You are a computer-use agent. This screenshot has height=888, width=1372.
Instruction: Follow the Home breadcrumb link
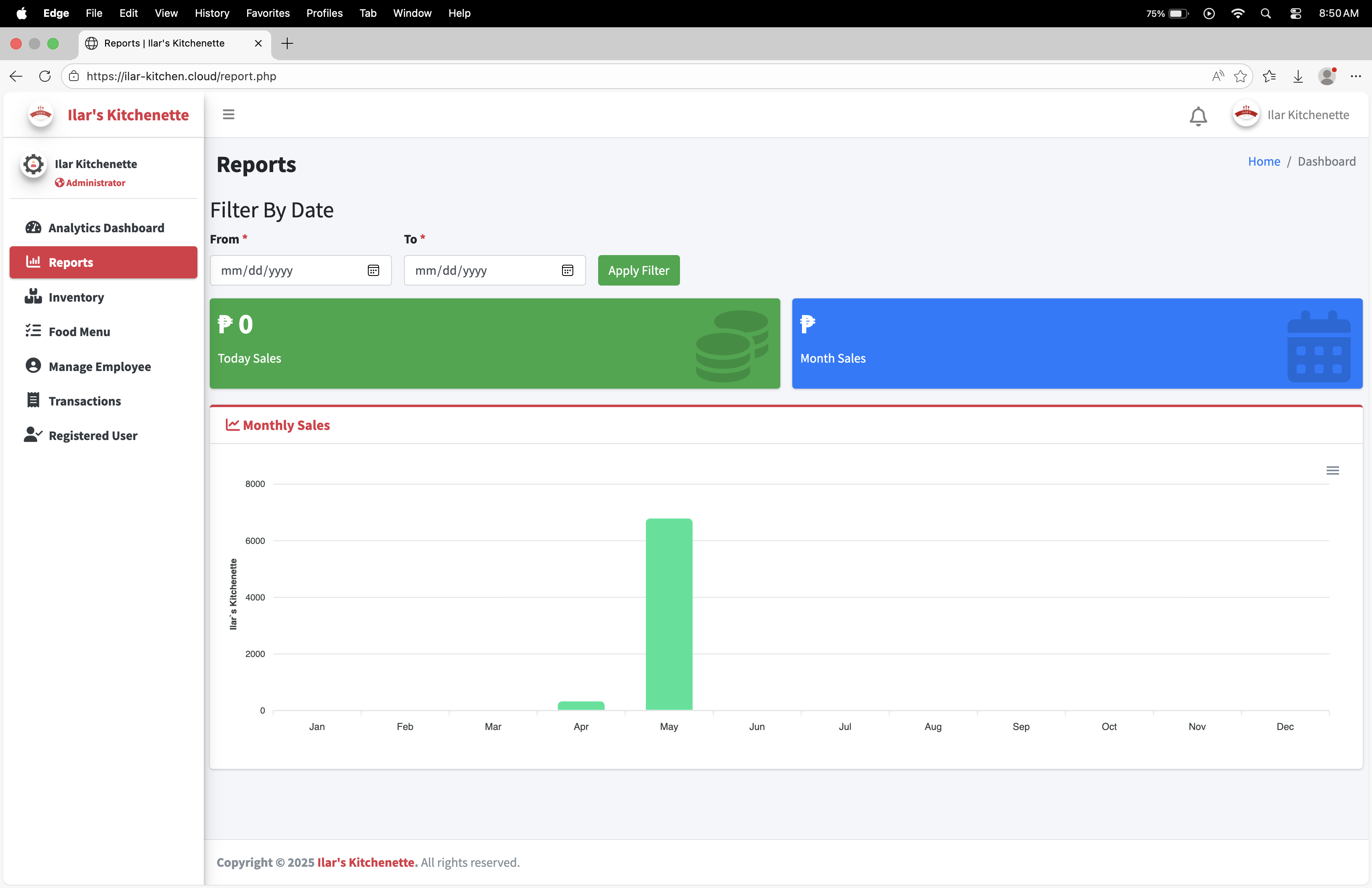pyautogui.click(x=1264, y=161)
